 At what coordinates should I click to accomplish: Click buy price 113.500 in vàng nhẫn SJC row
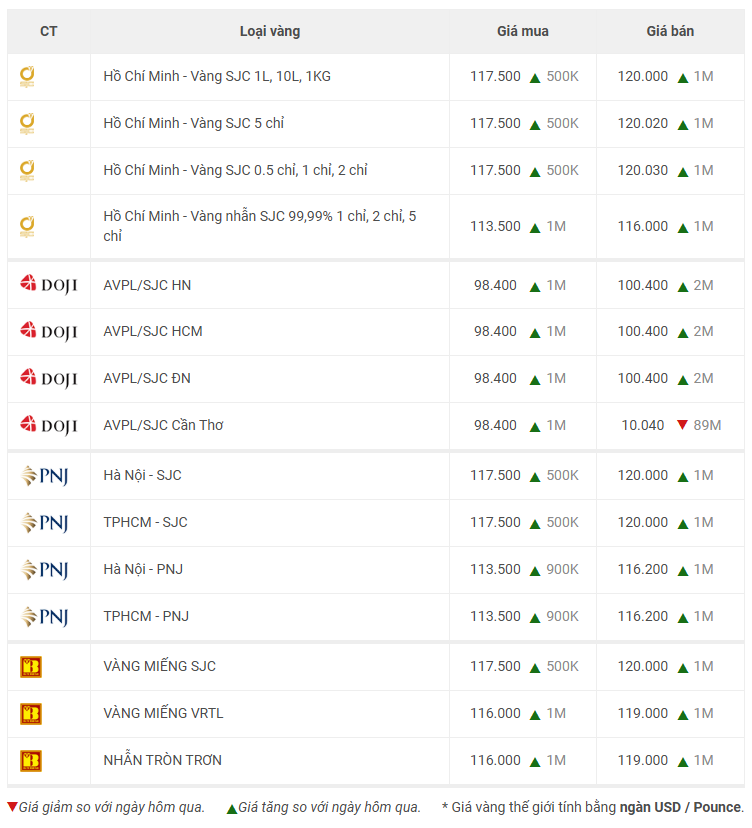495,227
